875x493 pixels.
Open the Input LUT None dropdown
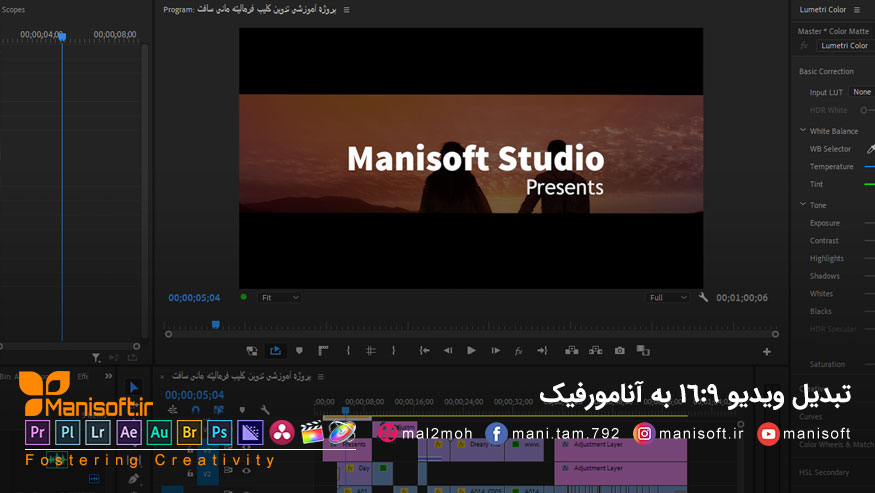(862, 92)
